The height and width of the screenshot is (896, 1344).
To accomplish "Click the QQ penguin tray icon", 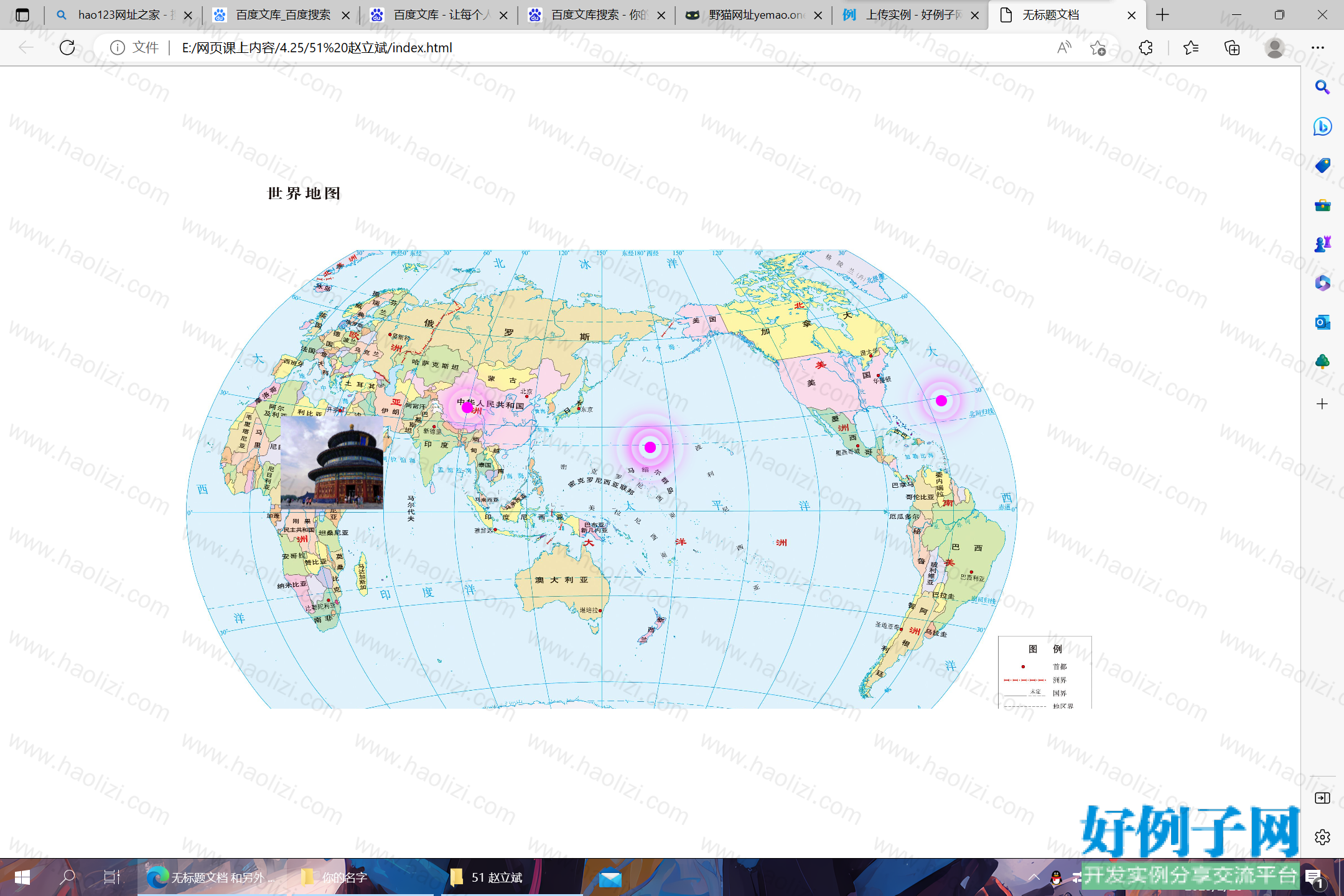I will tap(1056, 878).
